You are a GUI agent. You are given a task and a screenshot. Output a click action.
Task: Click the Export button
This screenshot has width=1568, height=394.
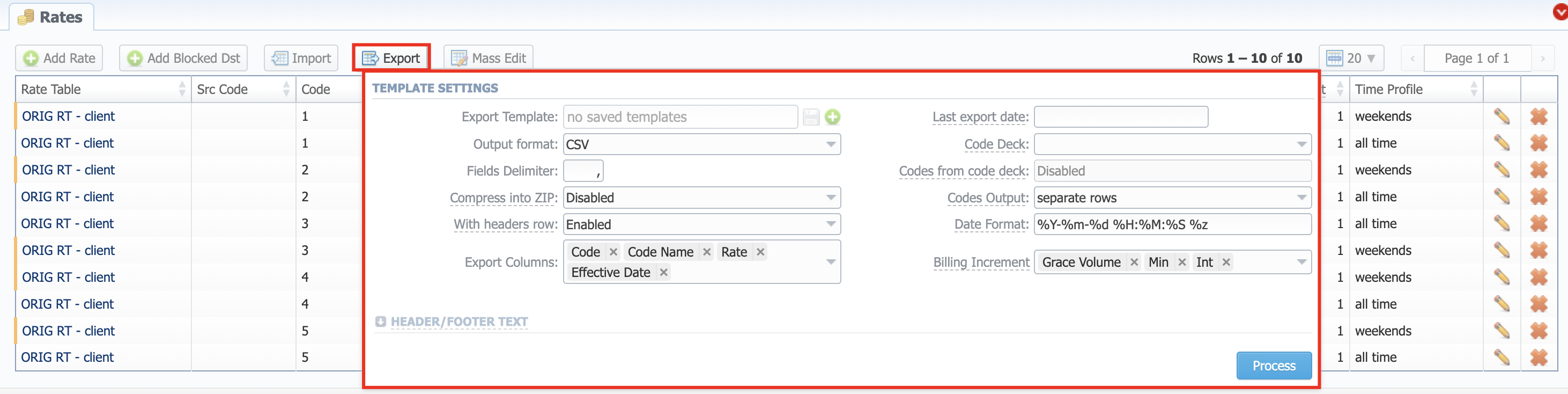[391, 58]
